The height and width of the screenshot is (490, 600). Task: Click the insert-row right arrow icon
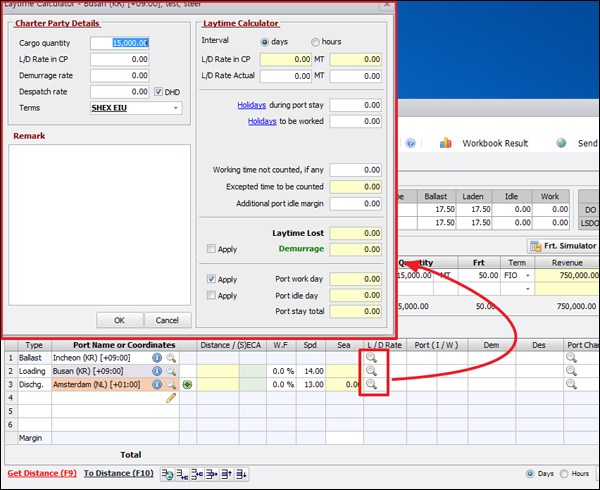[212, 474]
